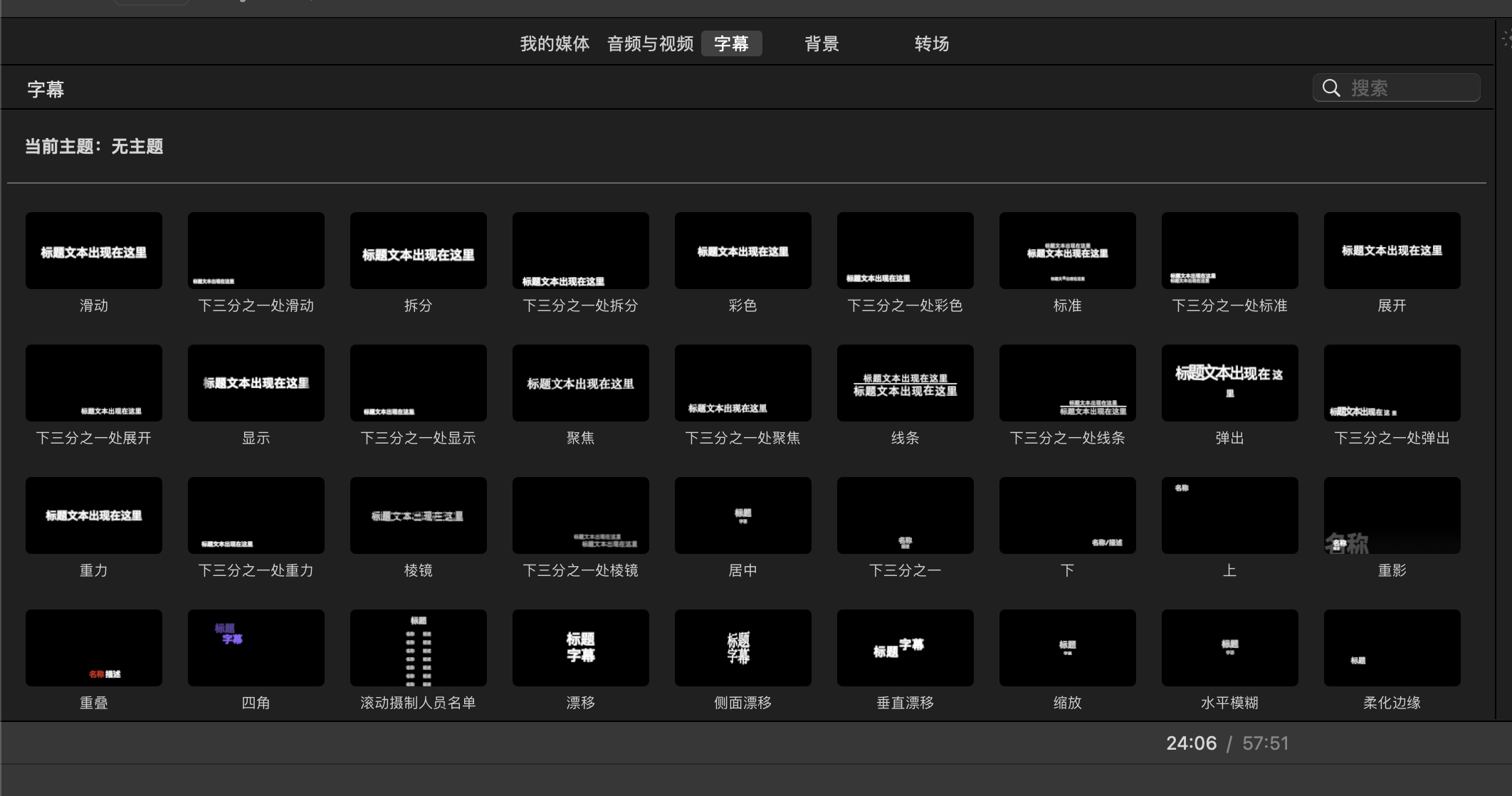This screenshot has height=796, width=1512.
Task: Select the 滑动 title thumbnail
Action: pyautogui.click(x=93, y=251)
